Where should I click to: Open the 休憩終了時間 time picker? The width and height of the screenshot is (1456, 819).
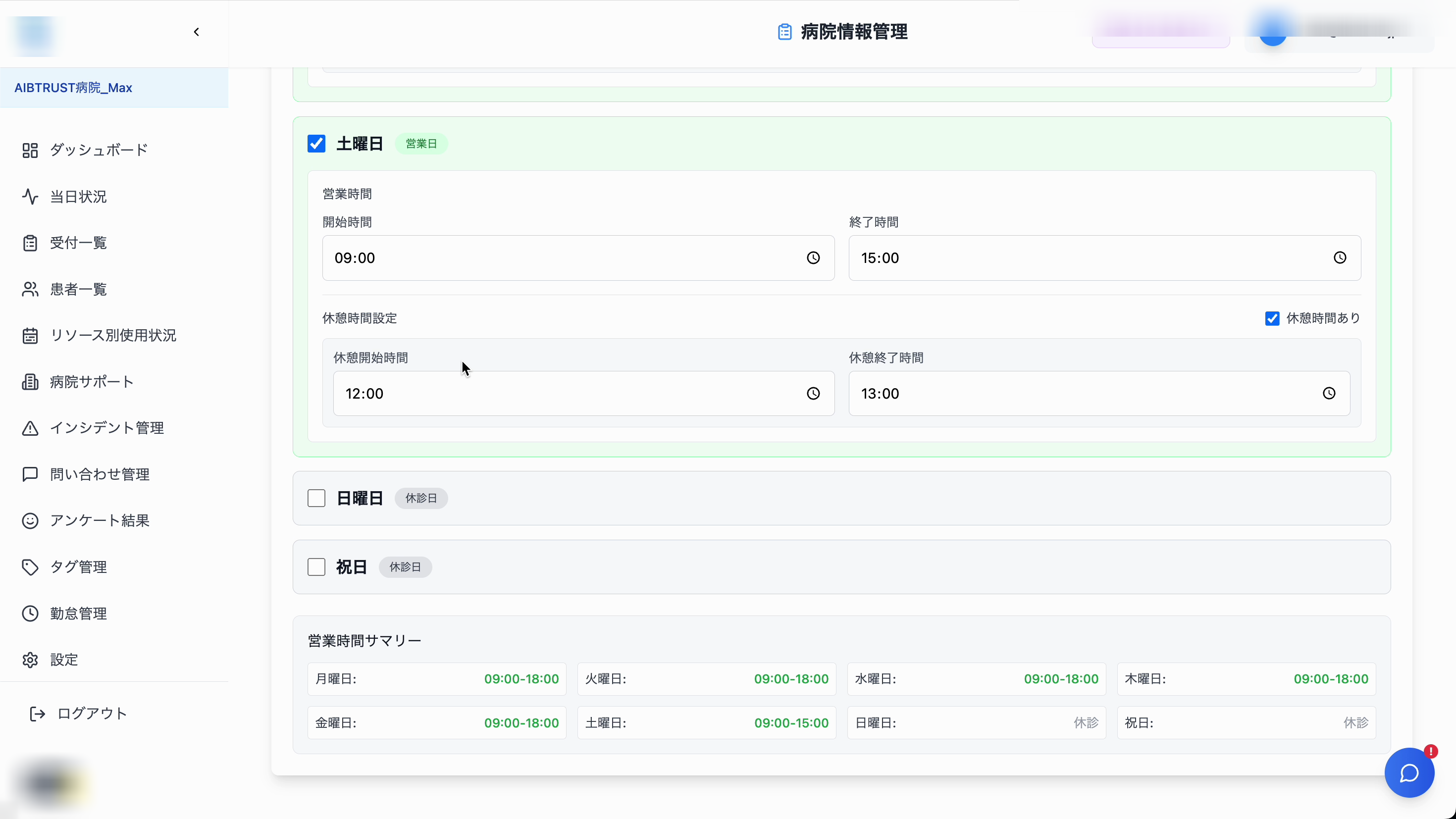[x=1329, y=393]
